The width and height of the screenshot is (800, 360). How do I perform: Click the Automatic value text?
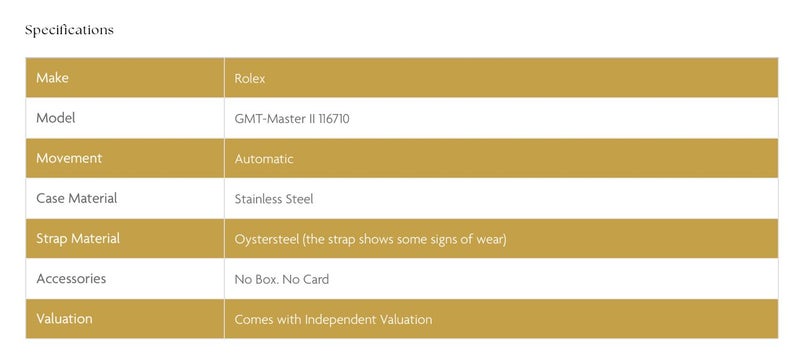click(264, 159)
